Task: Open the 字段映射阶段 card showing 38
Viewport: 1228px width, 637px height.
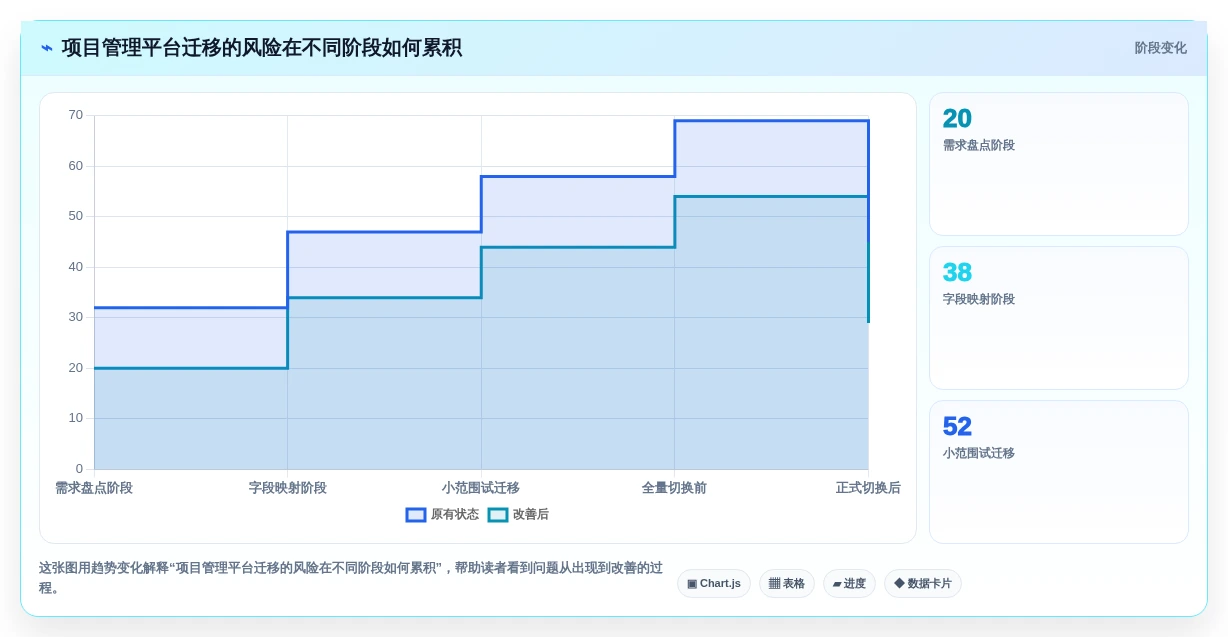Action: (1059, 318)
